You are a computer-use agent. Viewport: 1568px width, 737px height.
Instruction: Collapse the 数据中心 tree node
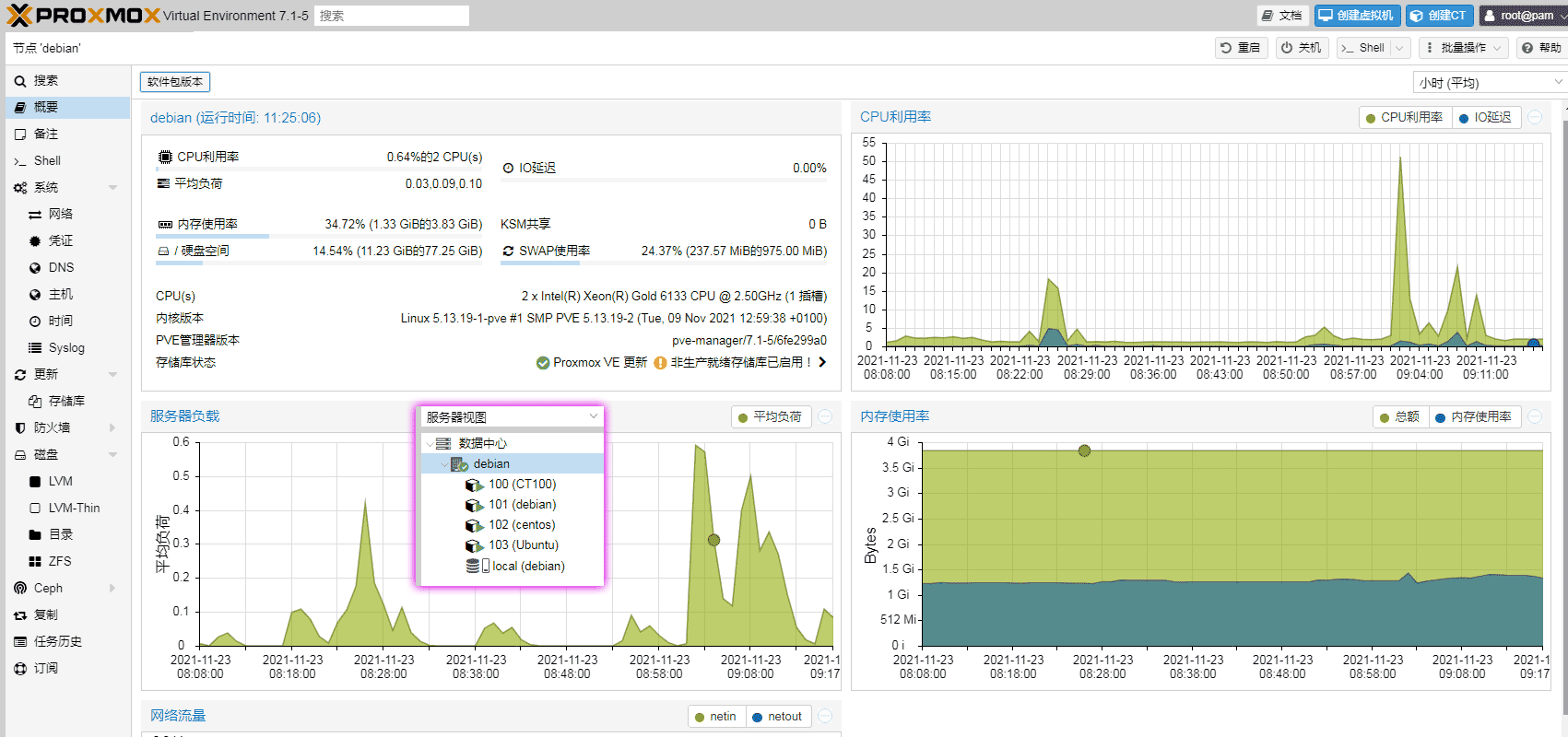tap(430, 443)
